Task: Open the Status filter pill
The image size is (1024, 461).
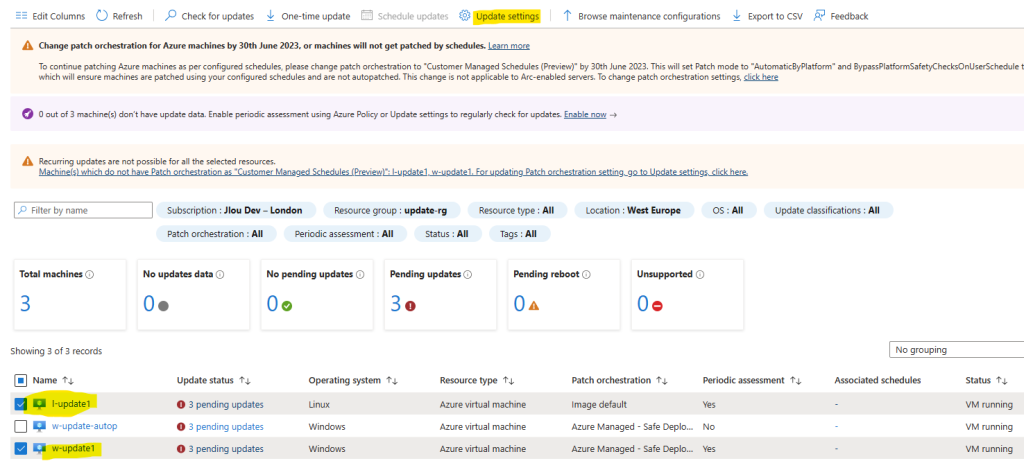Action: [x=447, y=234]
